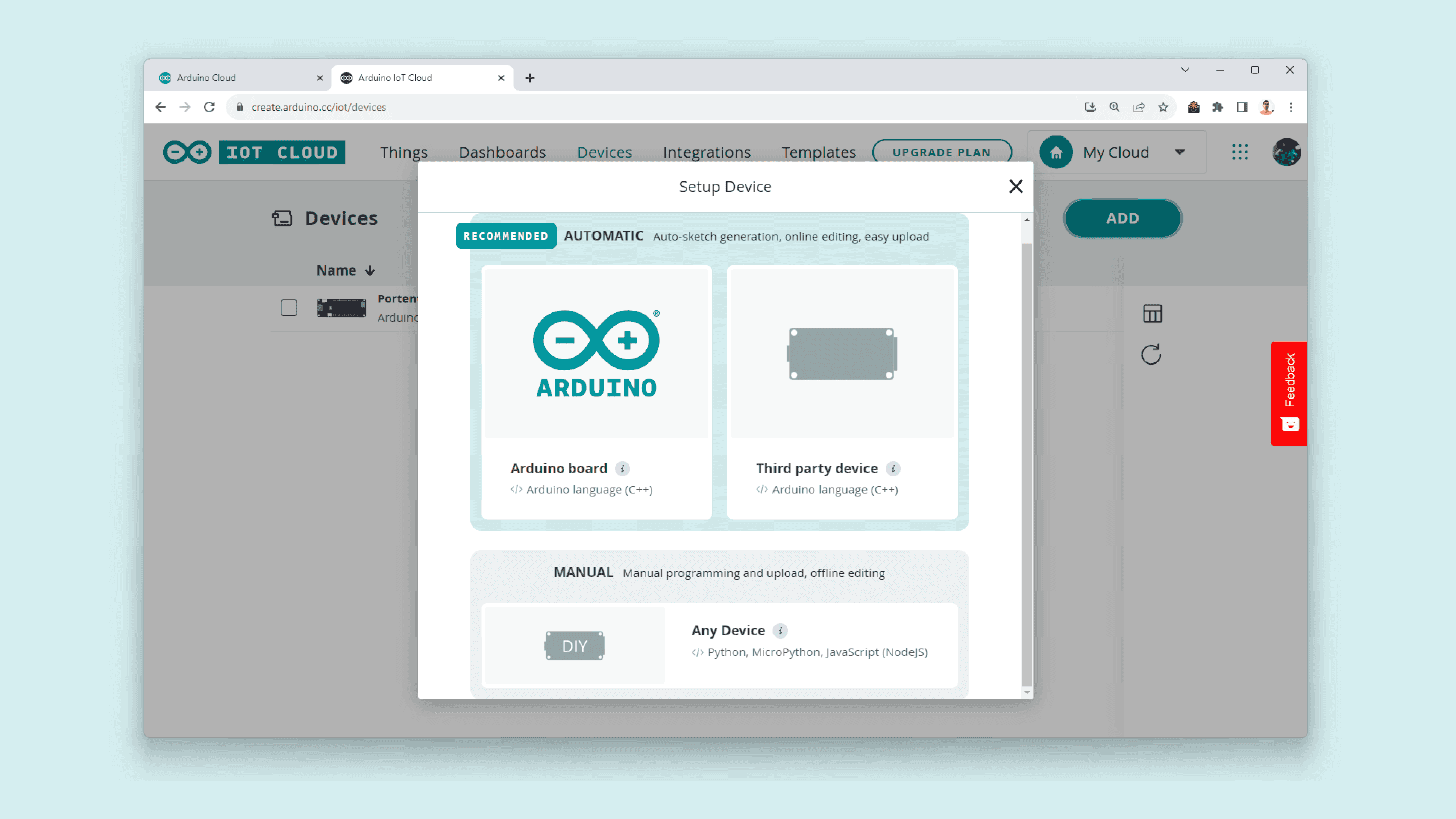Click the table columns layout icon
The image size is (1456, 819).
coord(1152,313)
